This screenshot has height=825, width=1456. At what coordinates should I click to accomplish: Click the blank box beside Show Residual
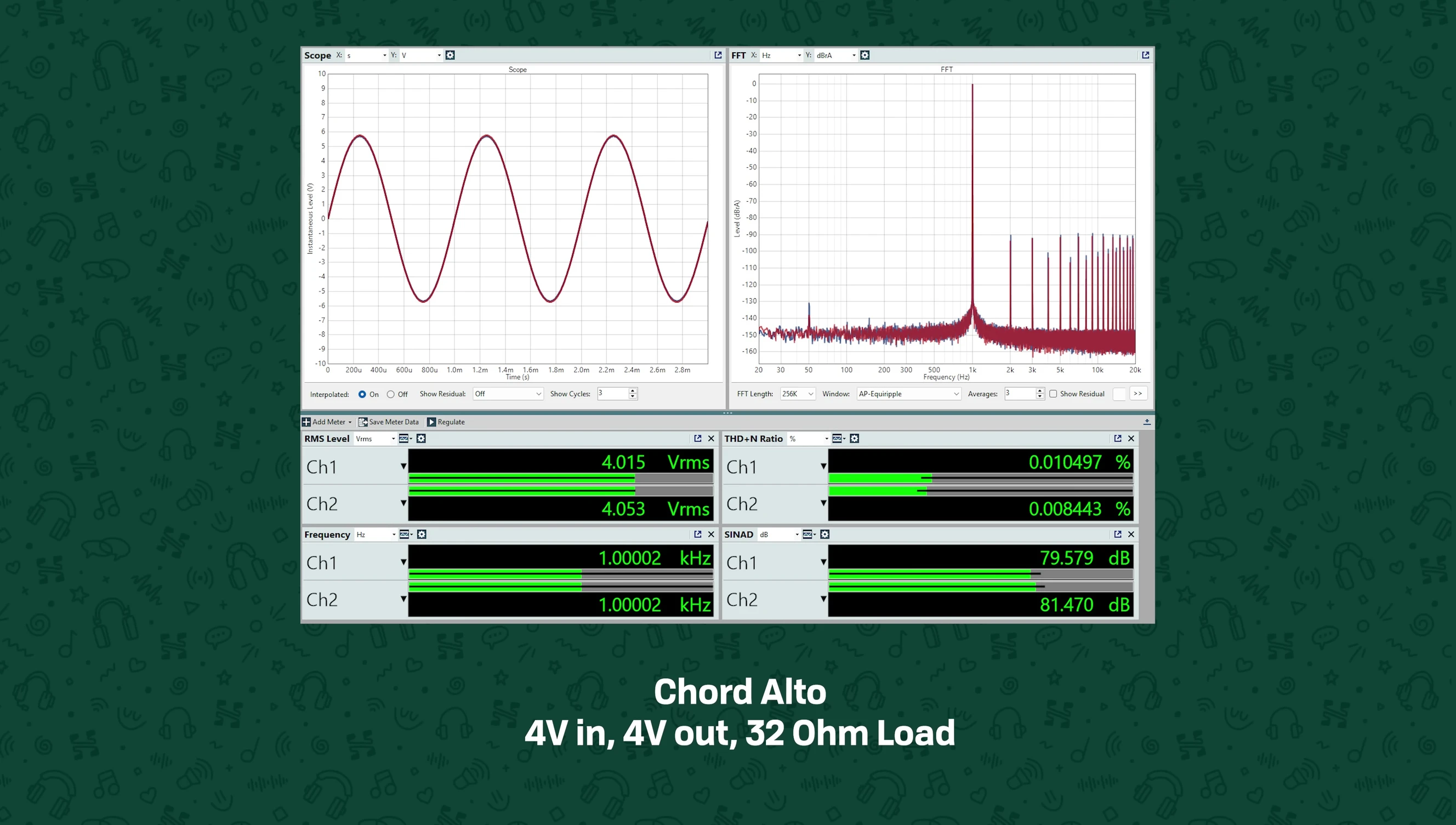[x=1119, y=394]
